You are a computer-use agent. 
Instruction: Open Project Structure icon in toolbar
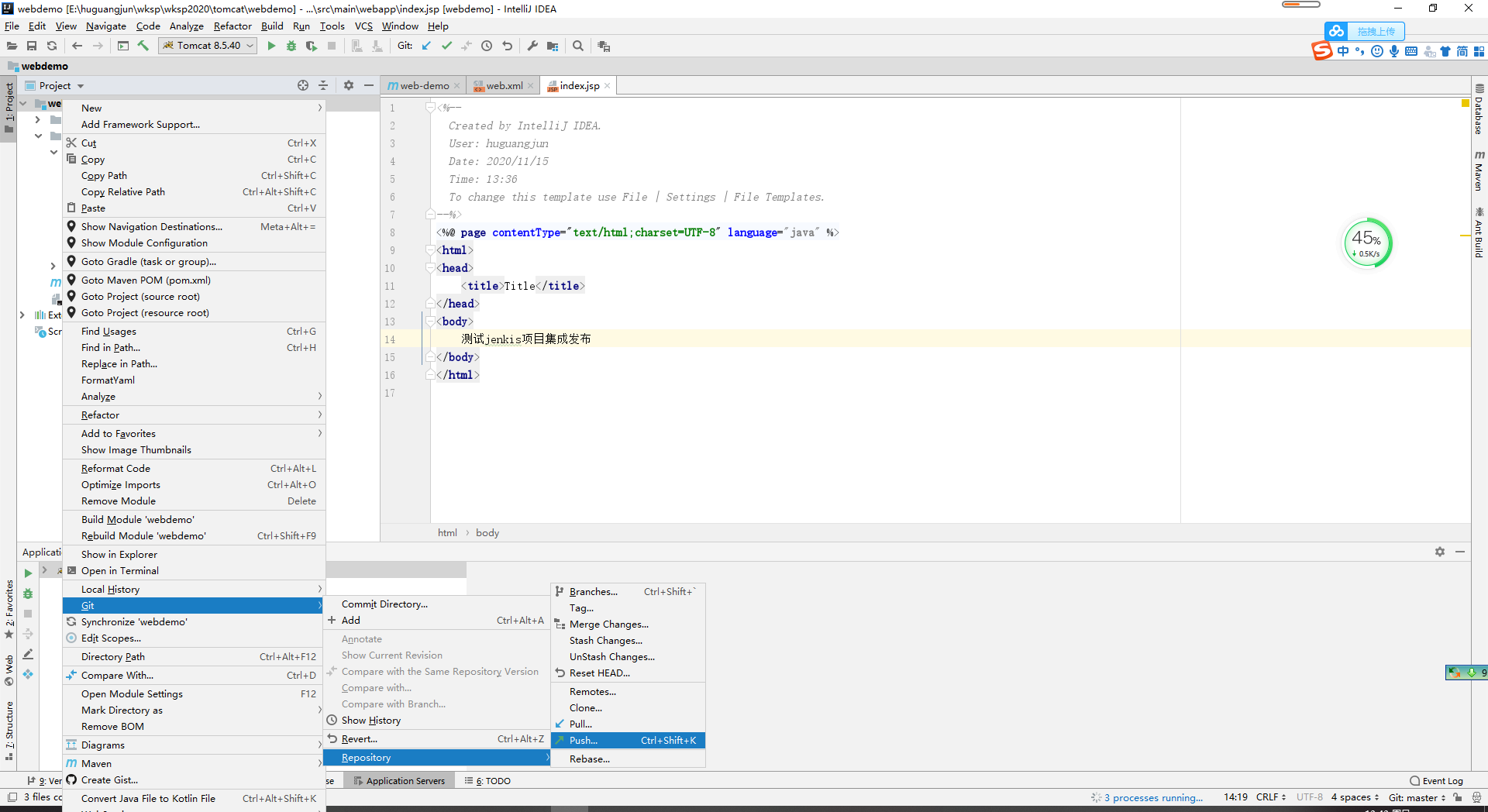(553, 46)
